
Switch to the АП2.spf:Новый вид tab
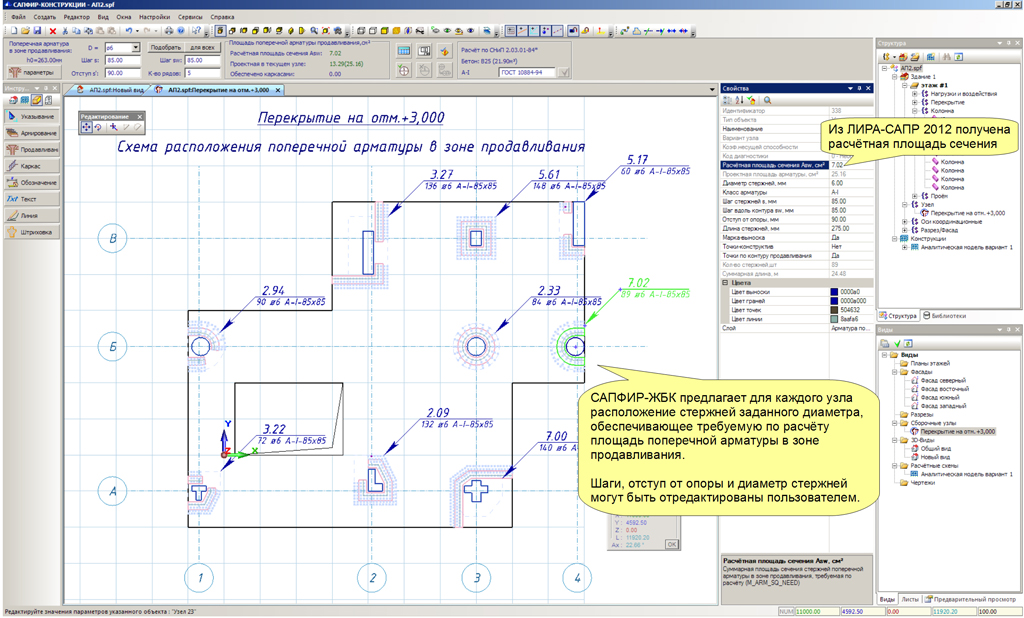[115, 90]
